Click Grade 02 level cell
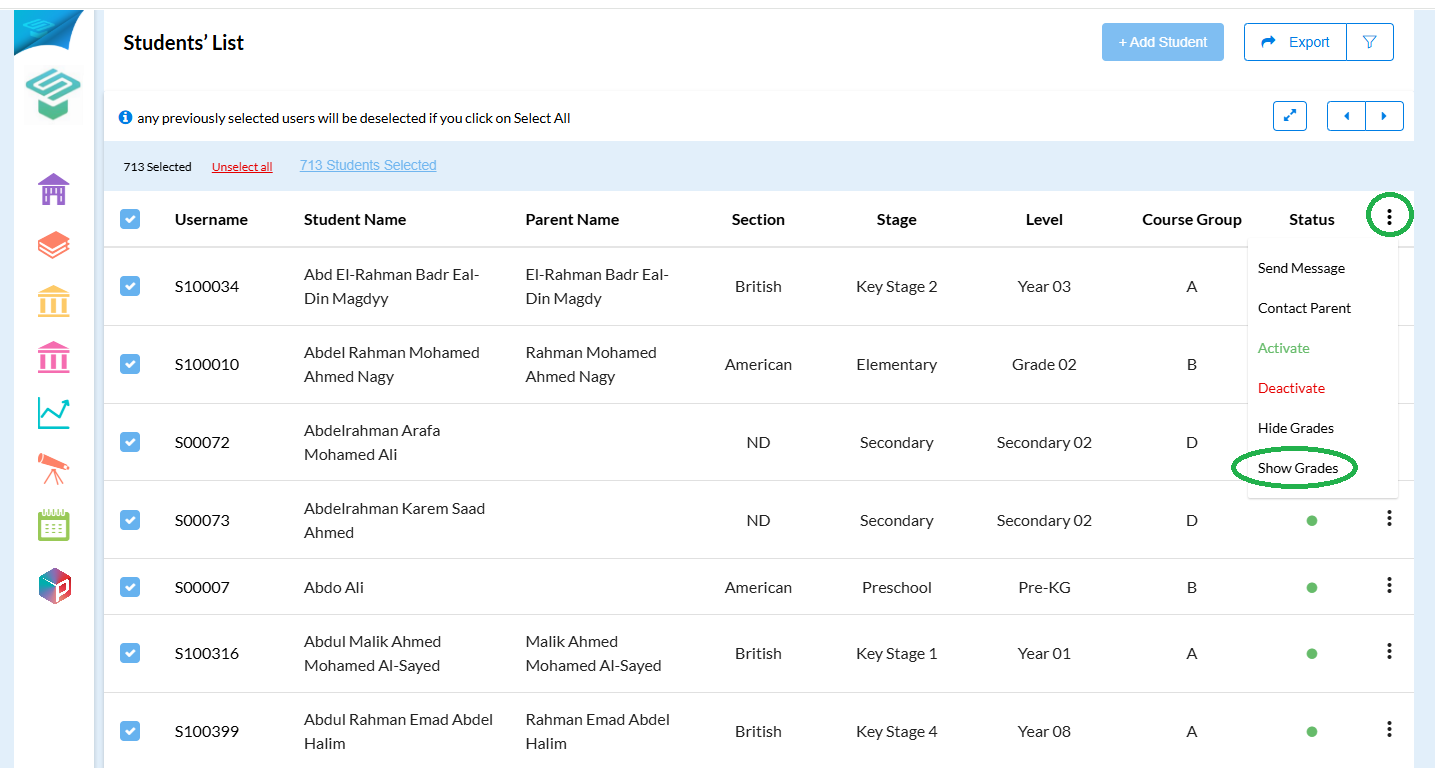 pyautogui.click(x=1044, y=364)
